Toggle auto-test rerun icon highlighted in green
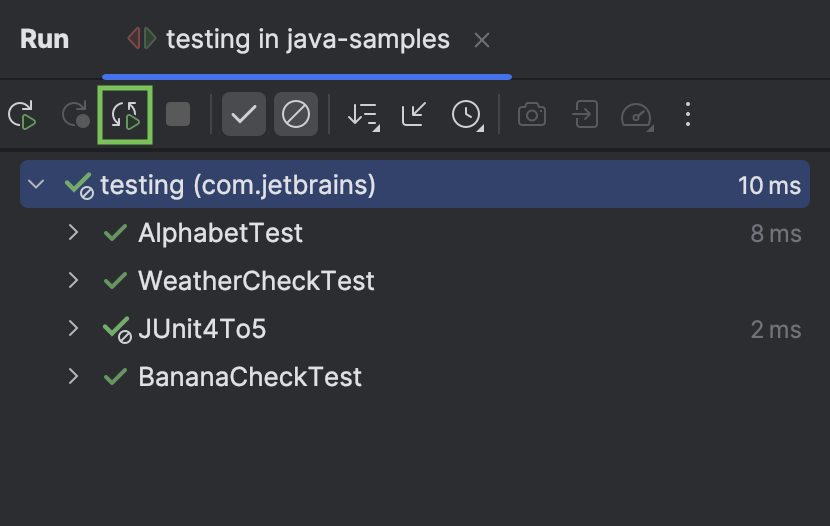The width and height of the screenshot is (830, 526). point(125,114)
